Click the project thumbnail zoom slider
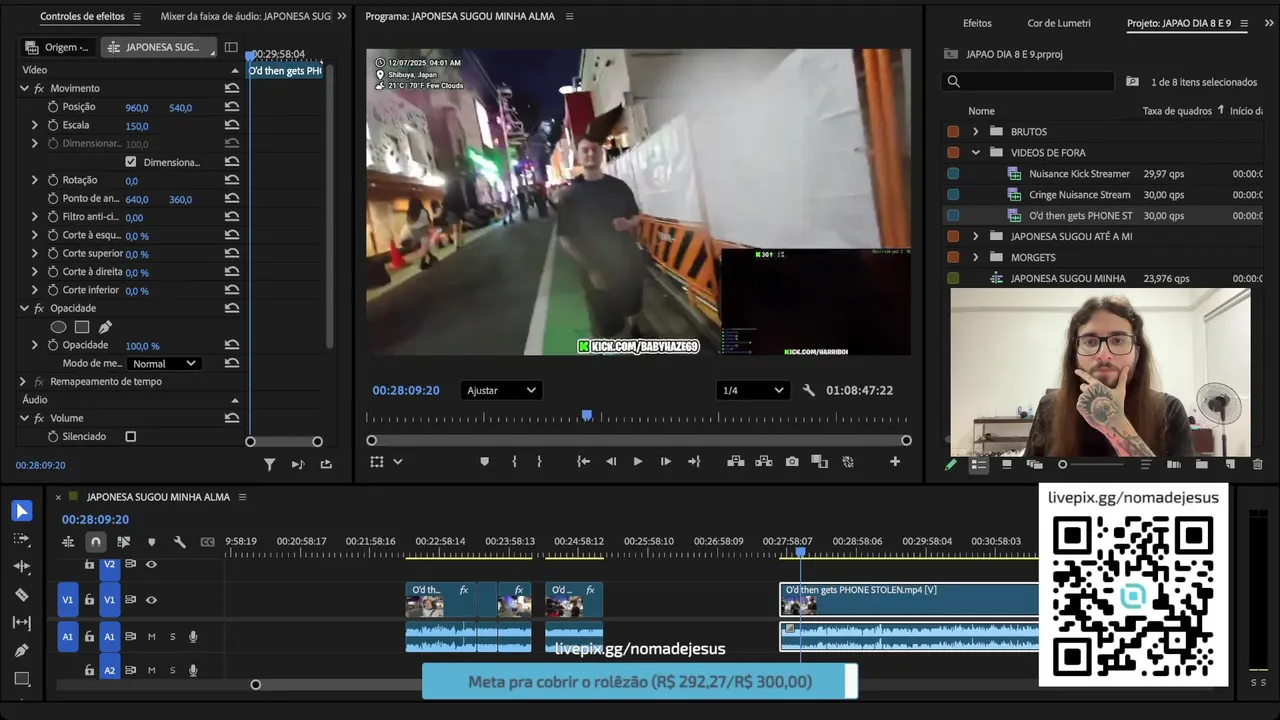This screenshot has width=1280, height=720. 1062,464
